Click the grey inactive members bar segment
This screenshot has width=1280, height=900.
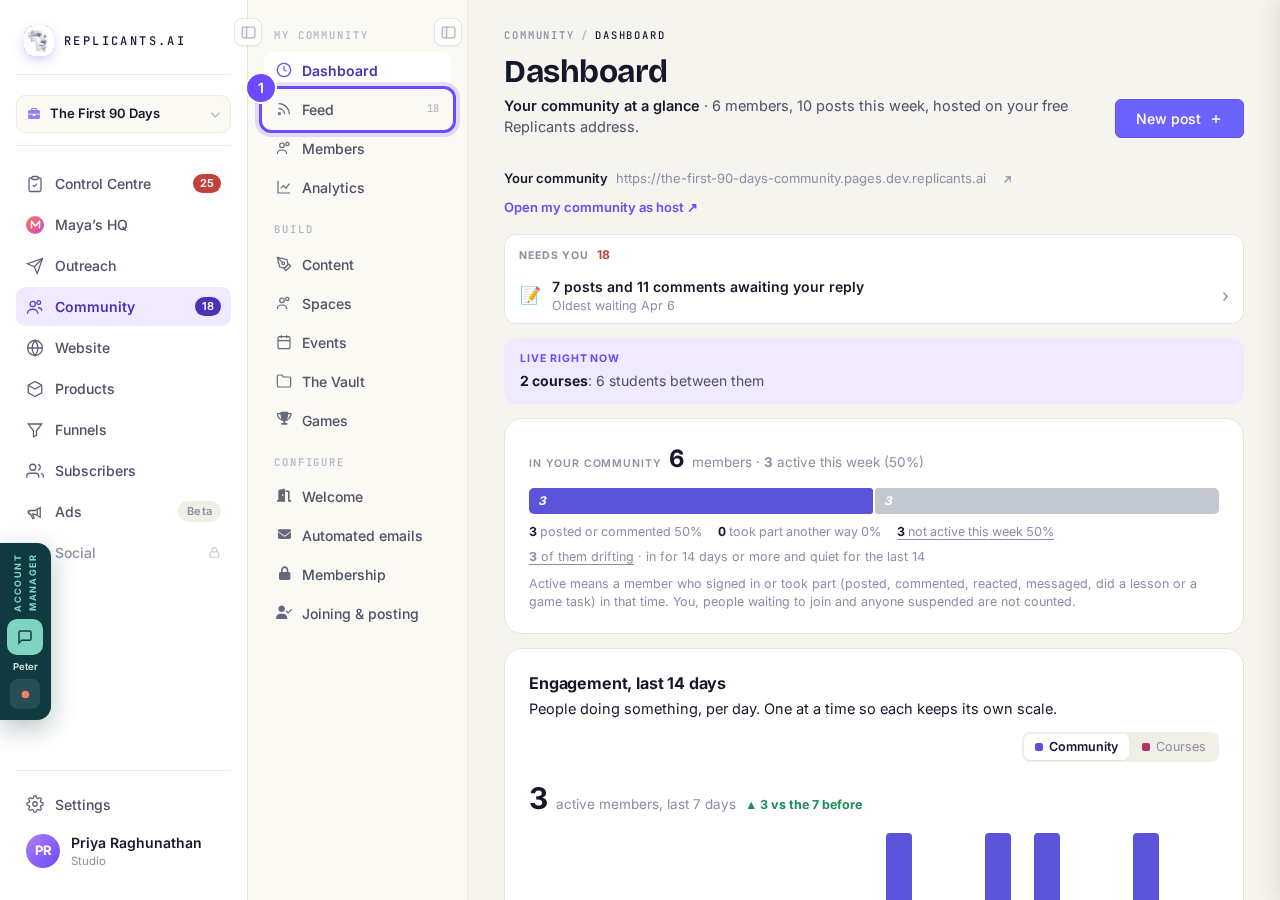click(1047, 501)
